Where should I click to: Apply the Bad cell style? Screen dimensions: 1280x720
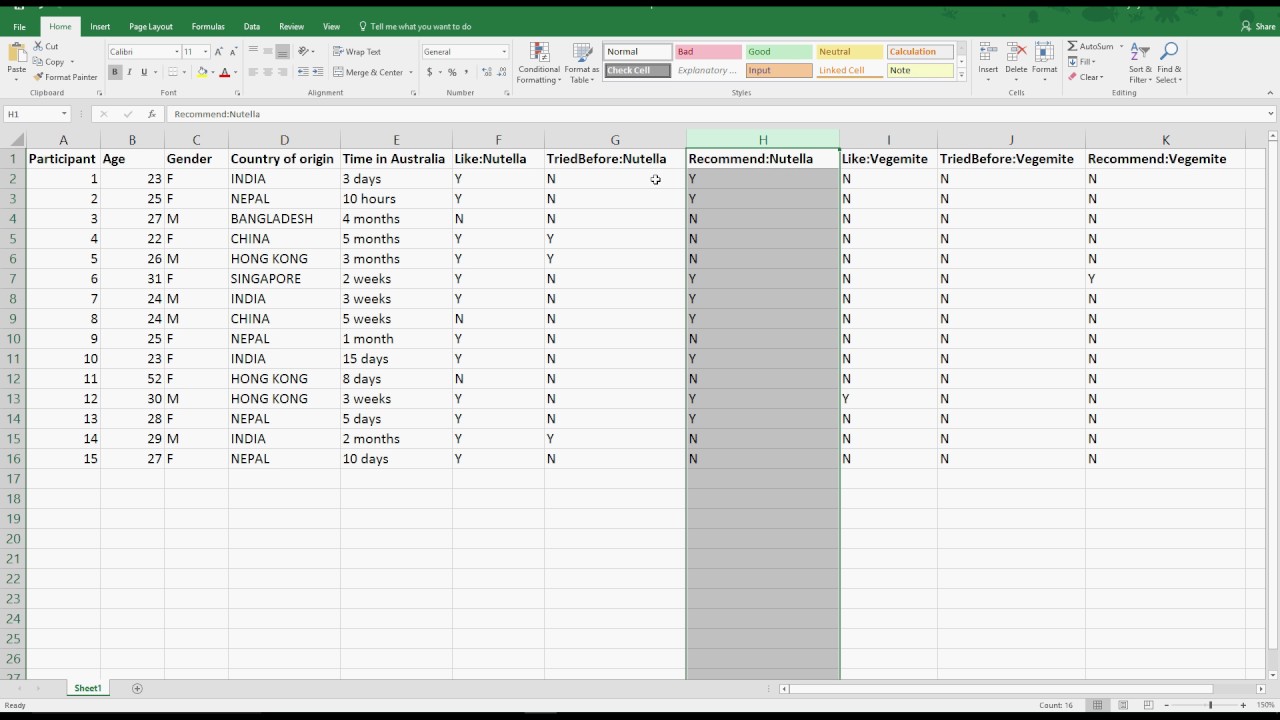[708, 52]
